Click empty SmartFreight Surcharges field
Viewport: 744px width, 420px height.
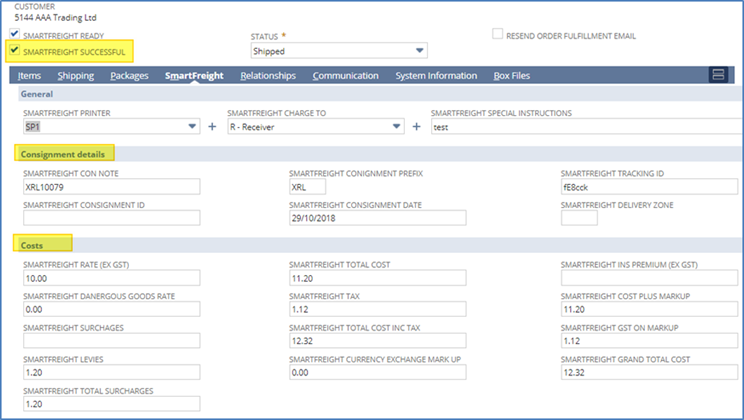click(x=112, y=341)
